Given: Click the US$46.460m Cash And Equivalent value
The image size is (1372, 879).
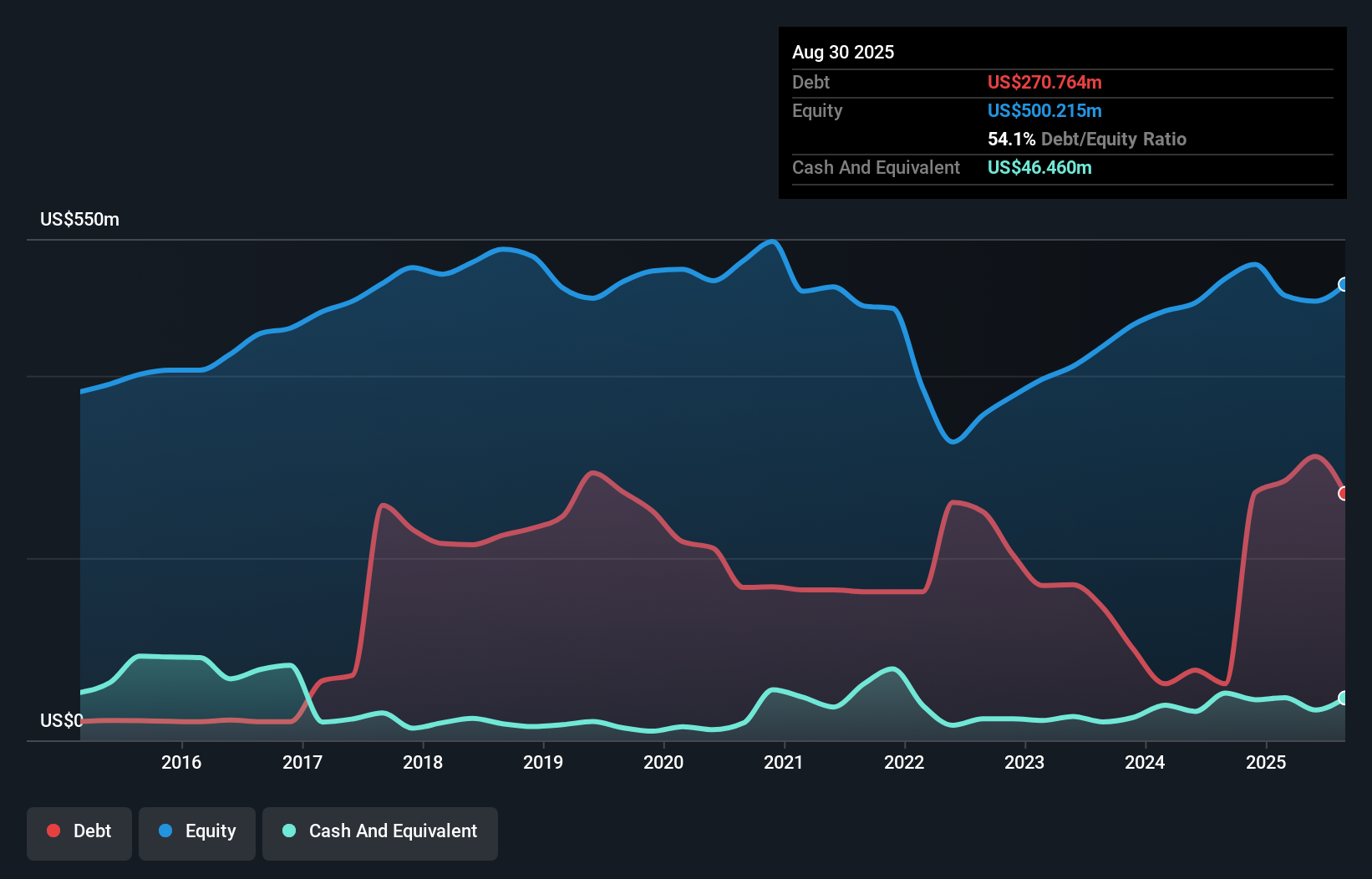Looking at the screenshot, I should 1039,167.
